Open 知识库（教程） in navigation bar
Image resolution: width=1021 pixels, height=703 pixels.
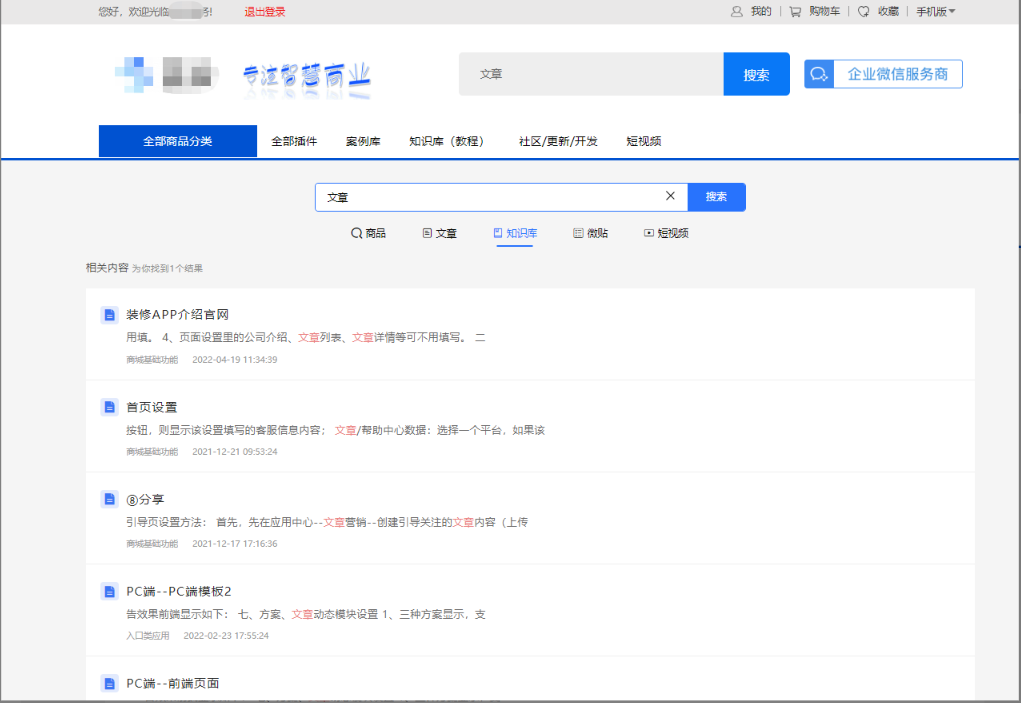click(x=446, y=141)
